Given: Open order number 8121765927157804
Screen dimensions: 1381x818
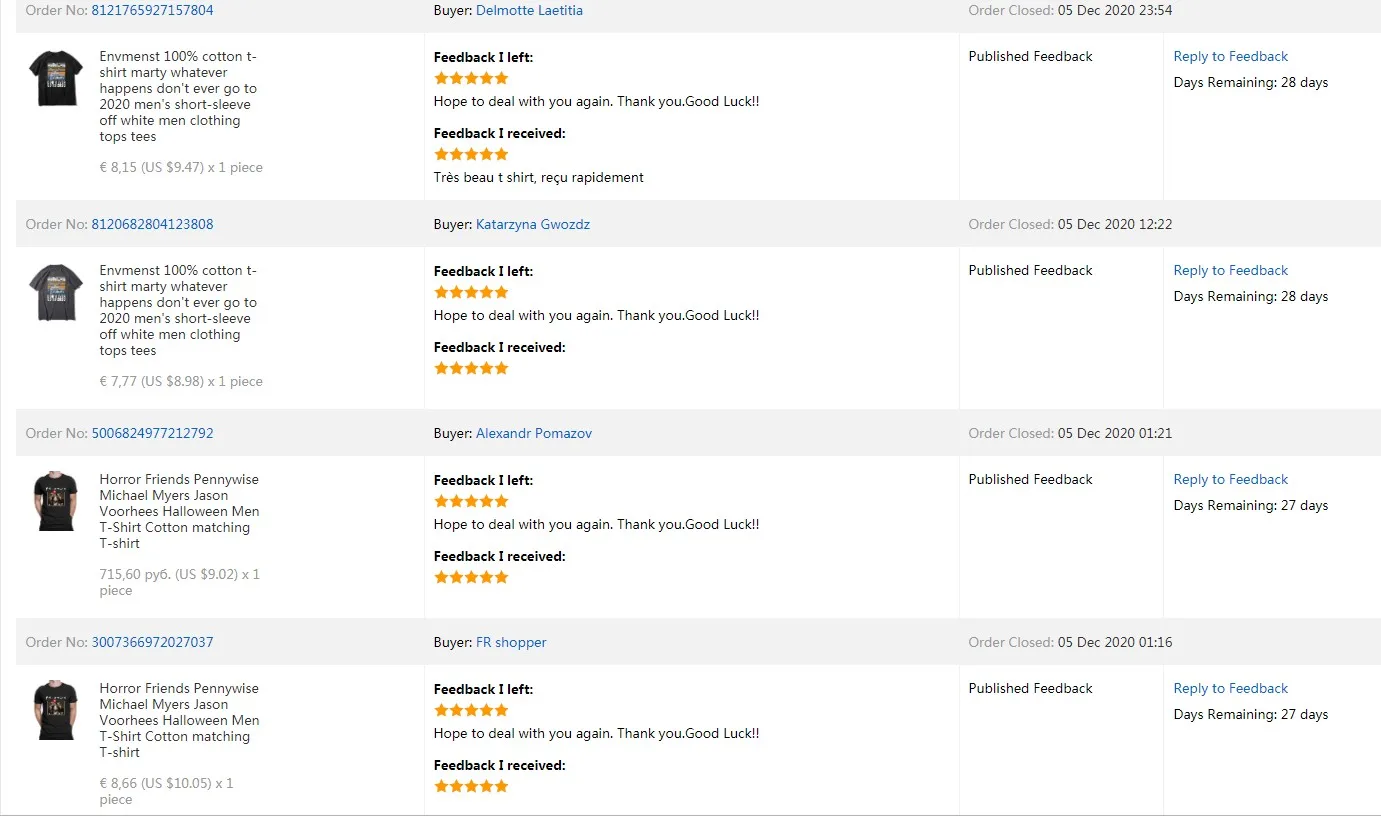Looking at the screenshot, I should pos(152,10).
